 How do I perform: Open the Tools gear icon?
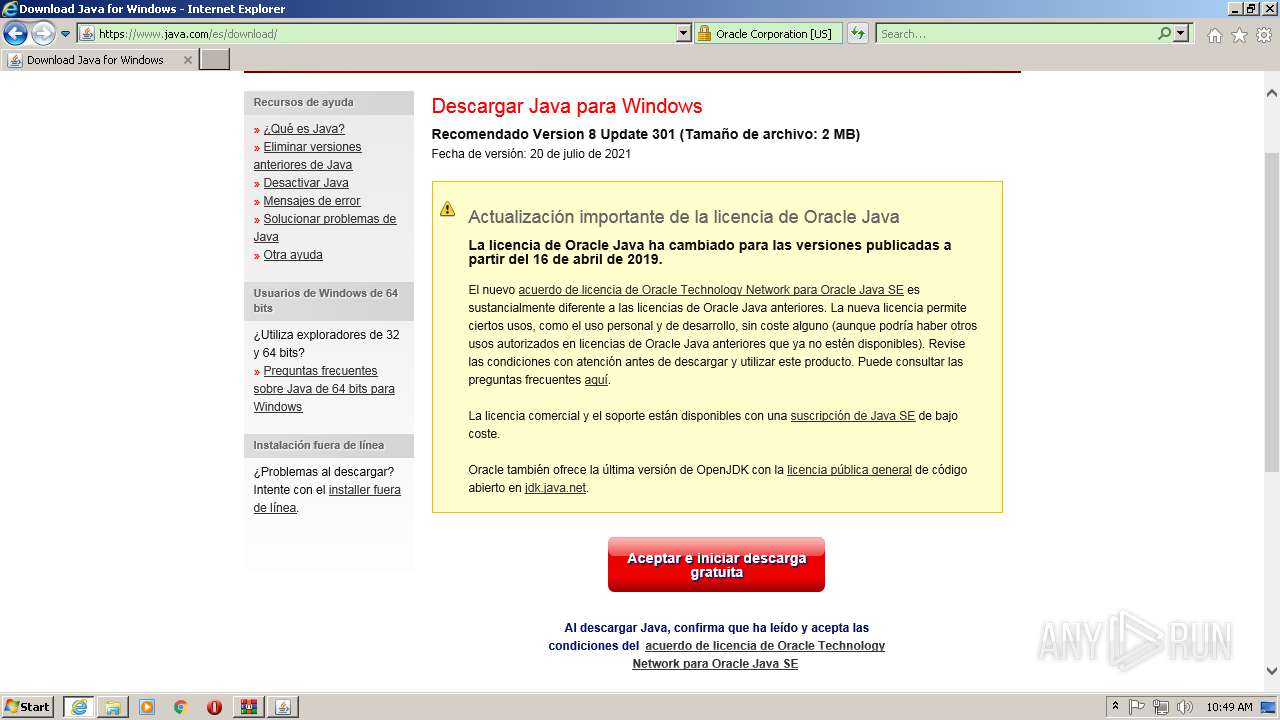point(1264,35)
